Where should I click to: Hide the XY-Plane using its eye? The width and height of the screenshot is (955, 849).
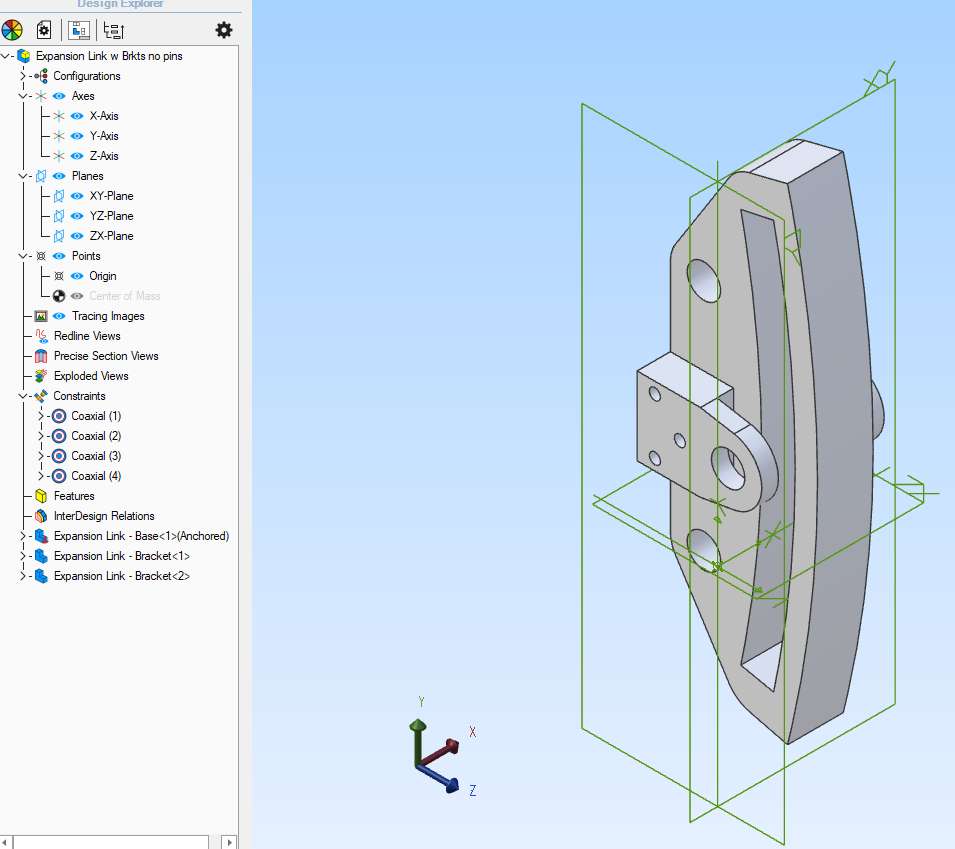point(77,196)
